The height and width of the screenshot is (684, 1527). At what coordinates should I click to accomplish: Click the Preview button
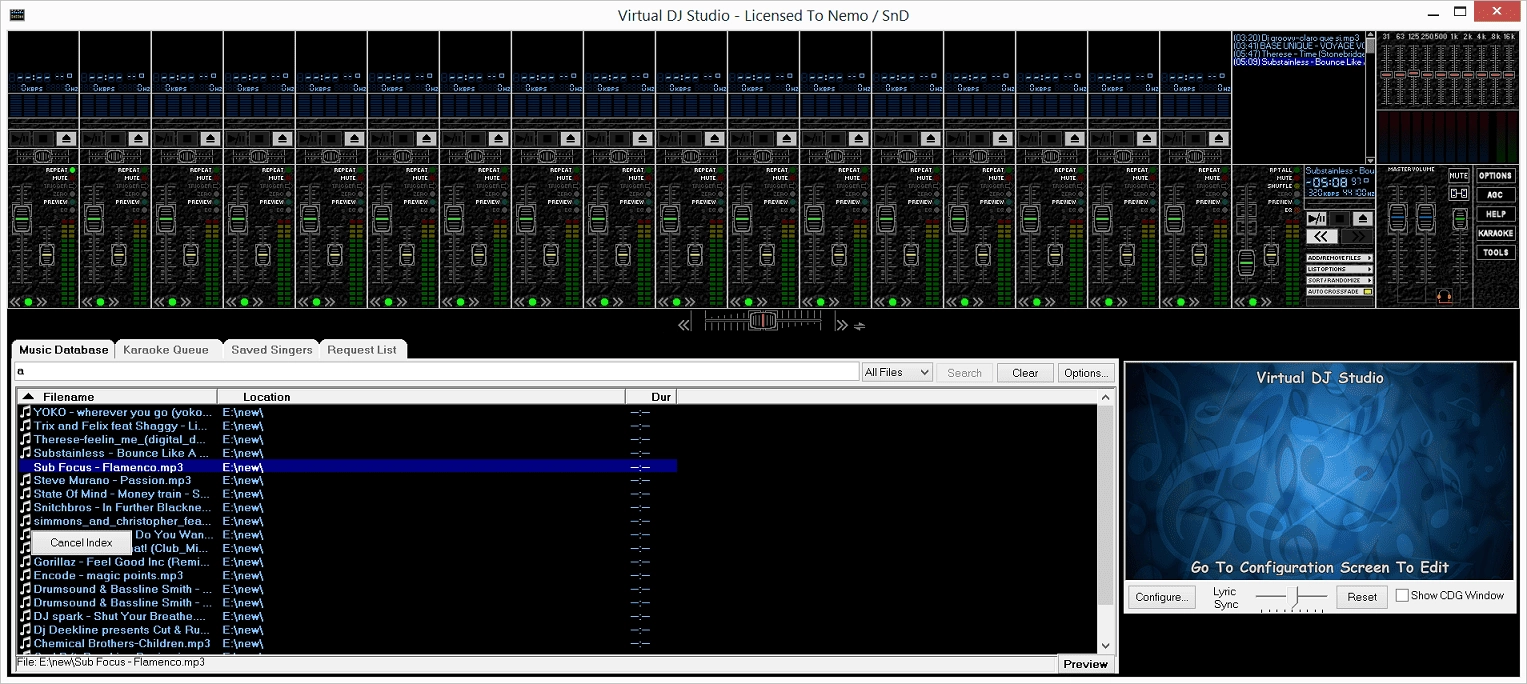coord(1086,664)
